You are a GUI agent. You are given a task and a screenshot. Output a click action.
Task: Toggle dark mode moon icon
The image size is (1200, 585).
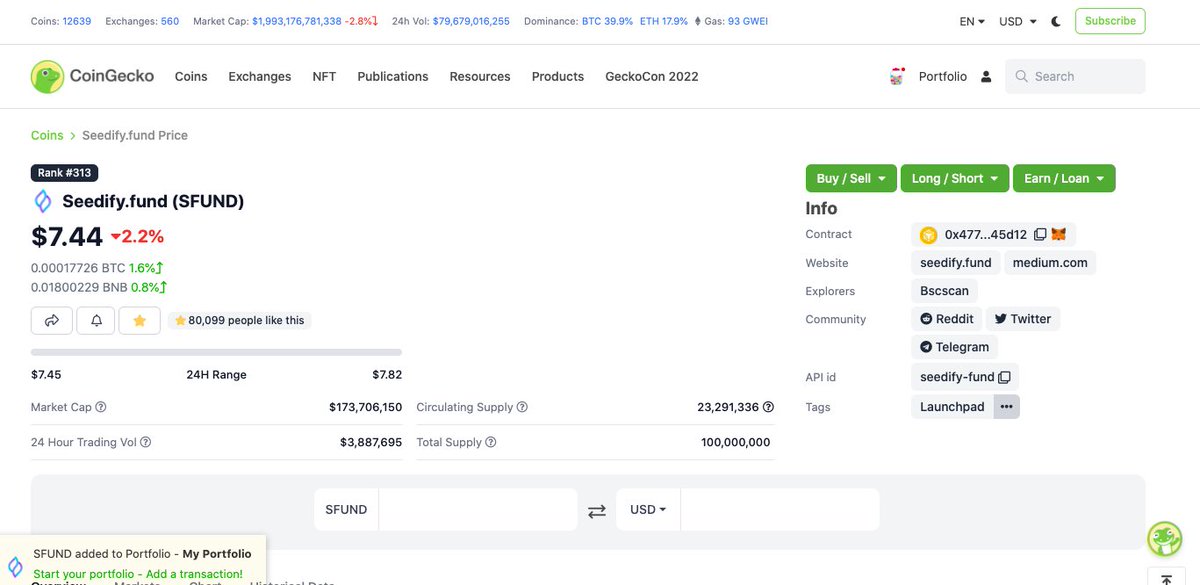pyautogui.click(x=1056, y=21)
